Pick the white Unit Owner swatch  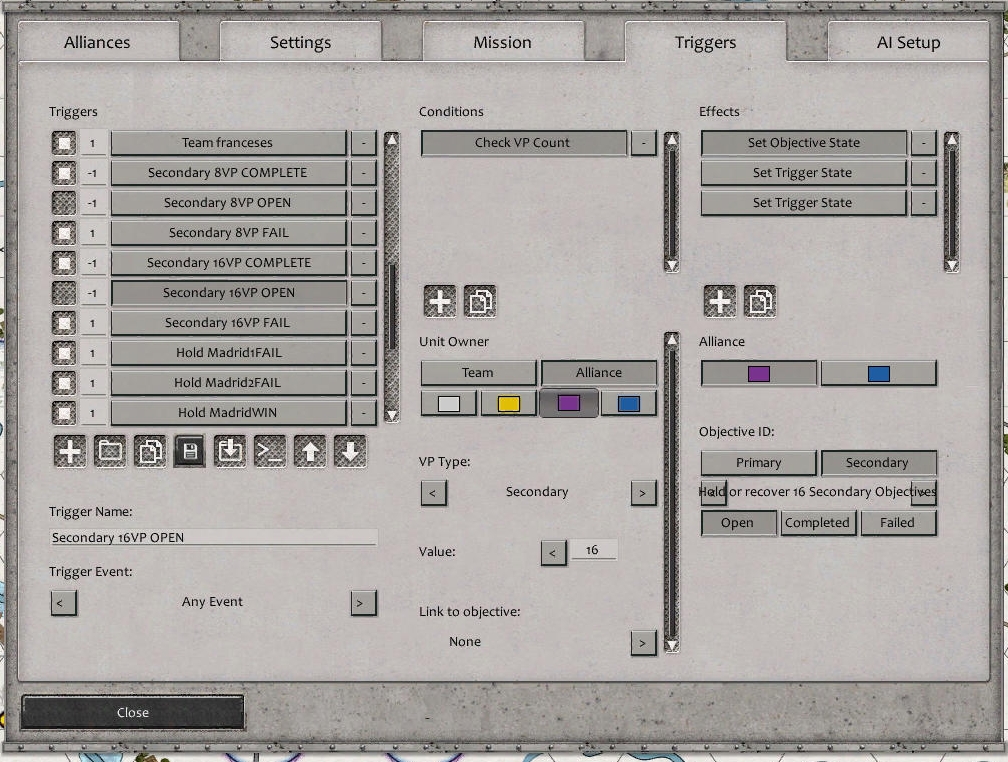tap(449, 404)
